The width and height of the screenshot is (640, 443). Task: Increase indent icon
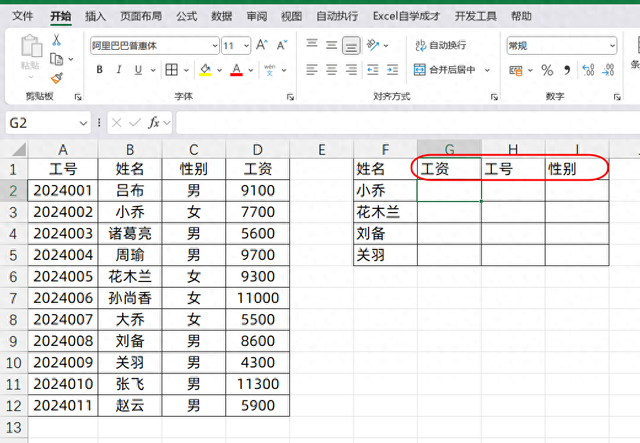[392, 70]
